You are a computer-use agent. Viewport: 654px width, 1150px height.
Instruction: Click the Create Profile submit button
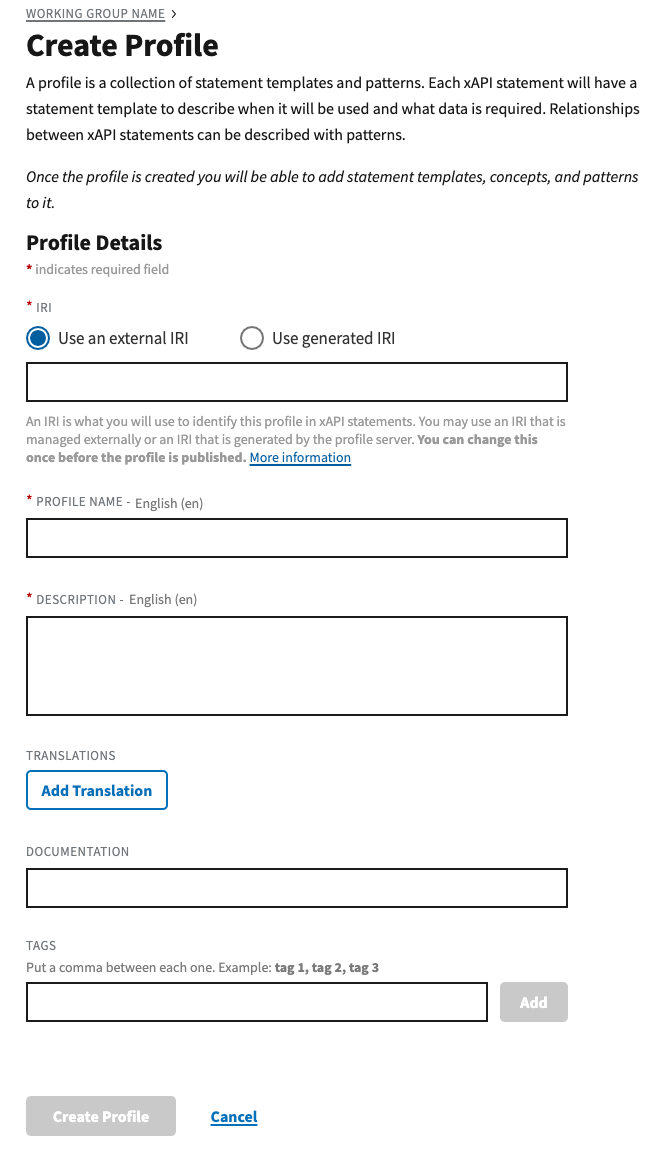click(x=101, y=1117)
